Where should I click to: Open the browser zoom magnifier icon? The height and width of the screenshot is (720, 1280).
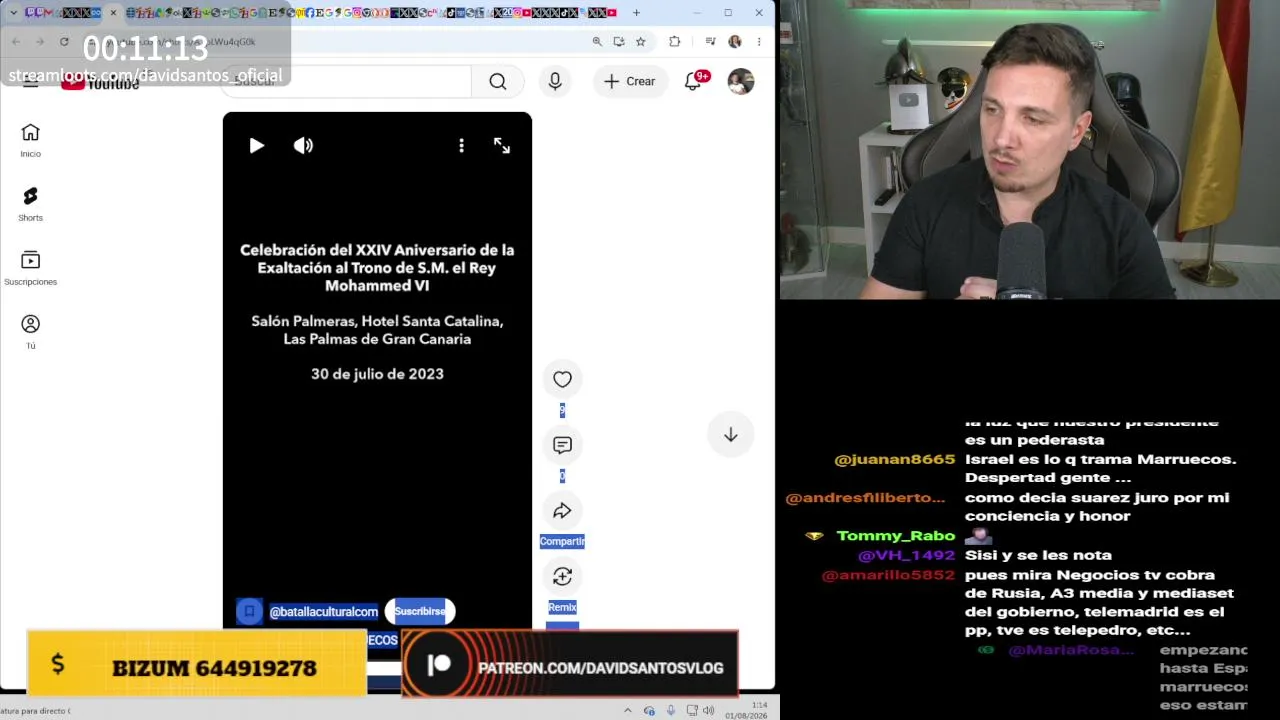click(x=597, y=42)
